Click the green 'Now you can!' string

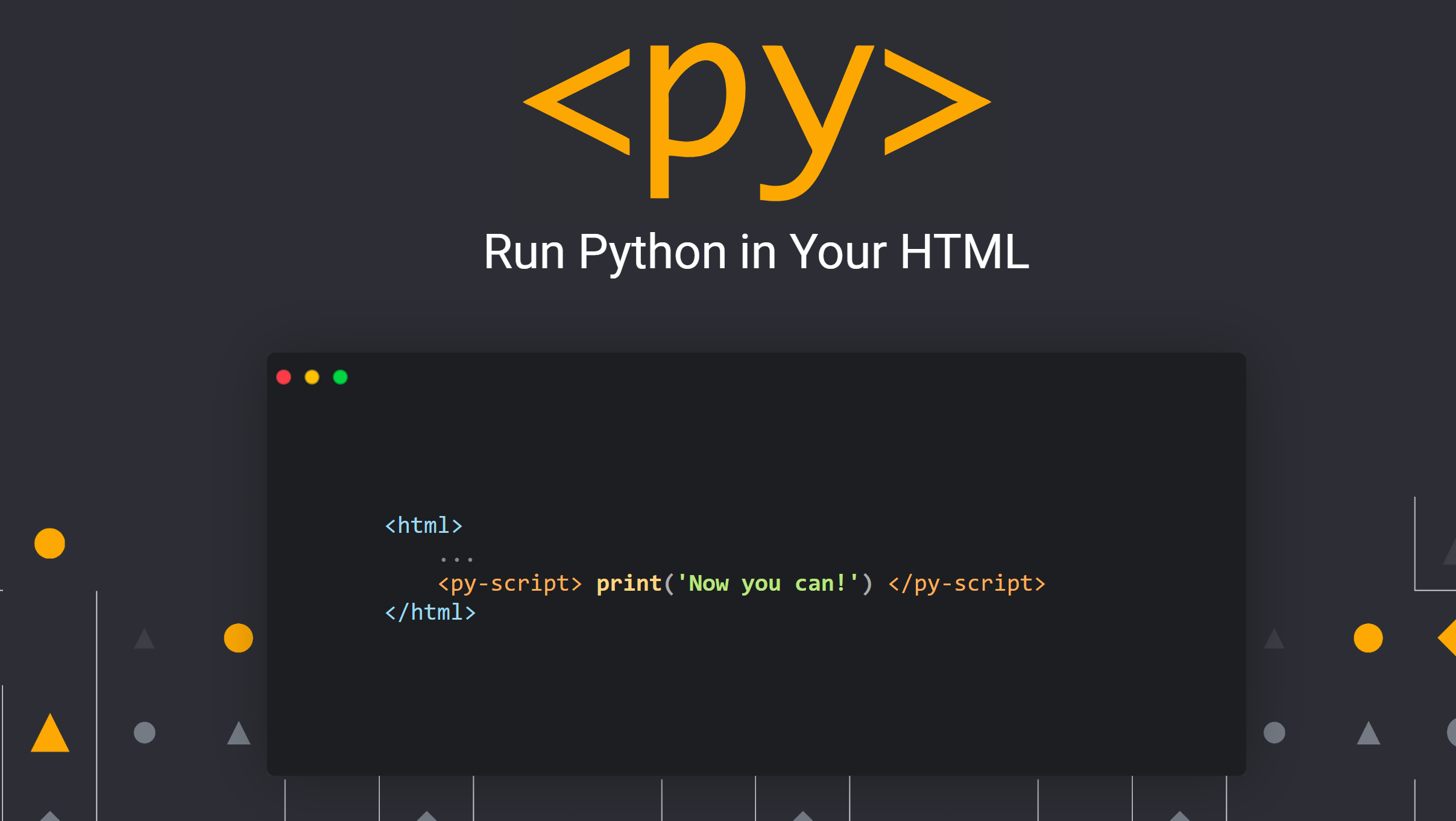pyautogui.click(x=767, y=584)
